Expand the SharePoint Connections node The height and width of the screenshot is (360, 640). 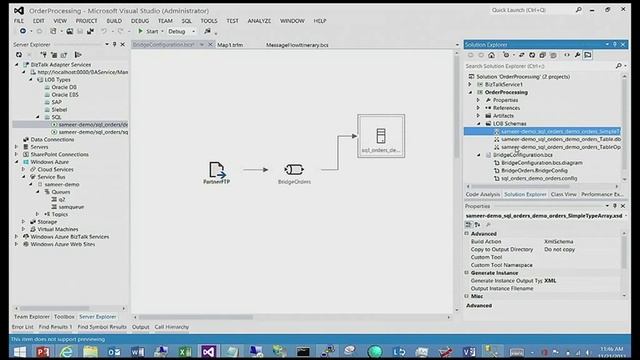(17, 154)
